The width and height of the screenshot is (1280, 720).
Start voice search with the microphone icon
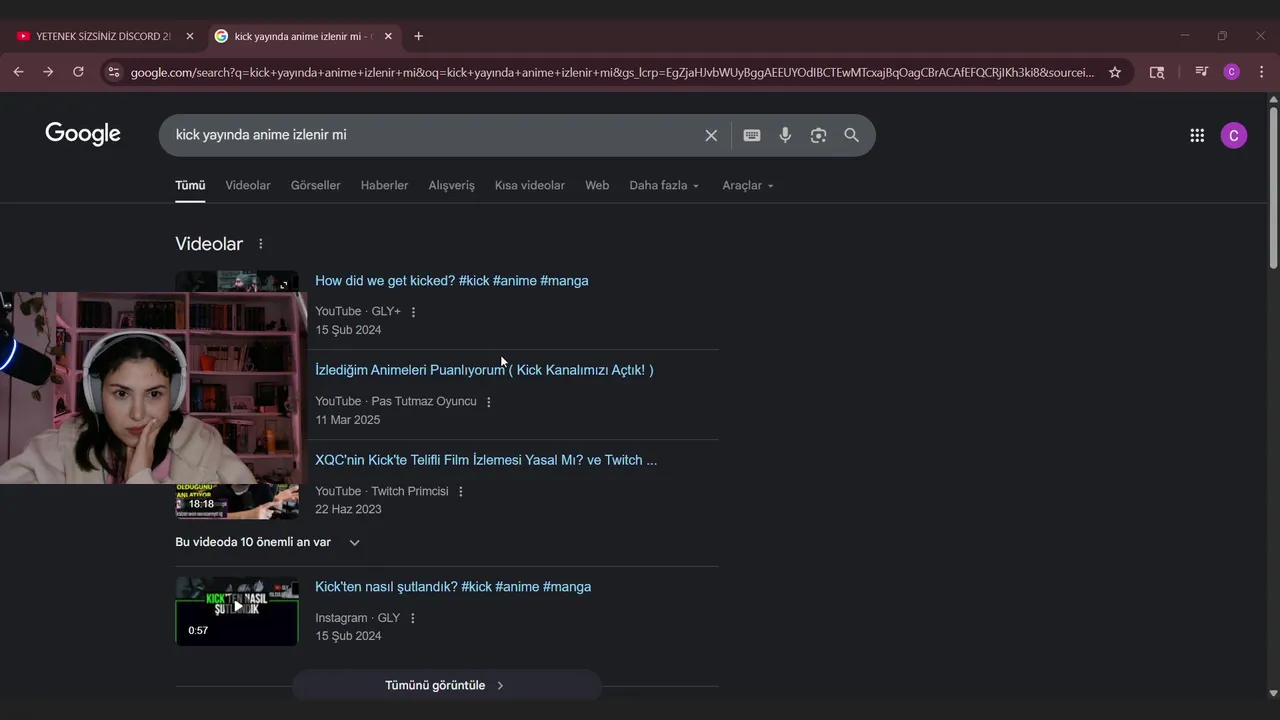pos(785,135)
